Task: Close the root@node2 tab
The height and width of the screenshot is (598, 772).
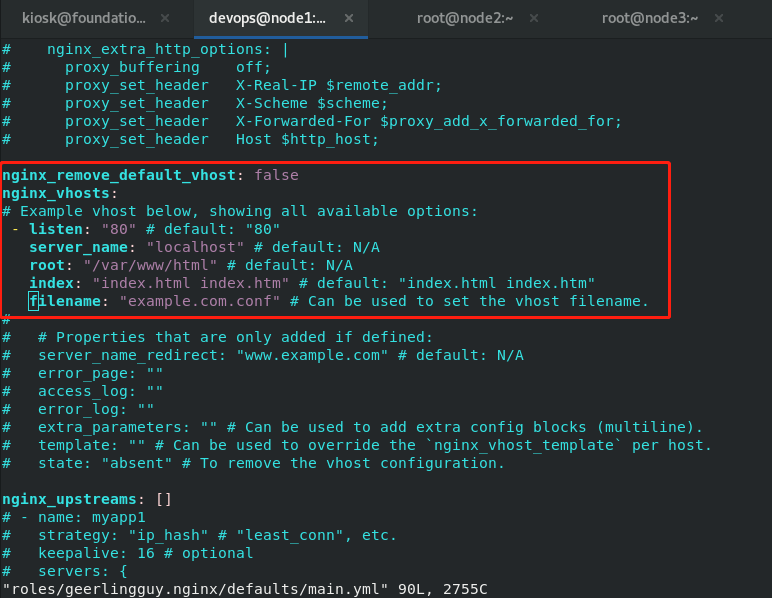Action: tap(534, 18)
